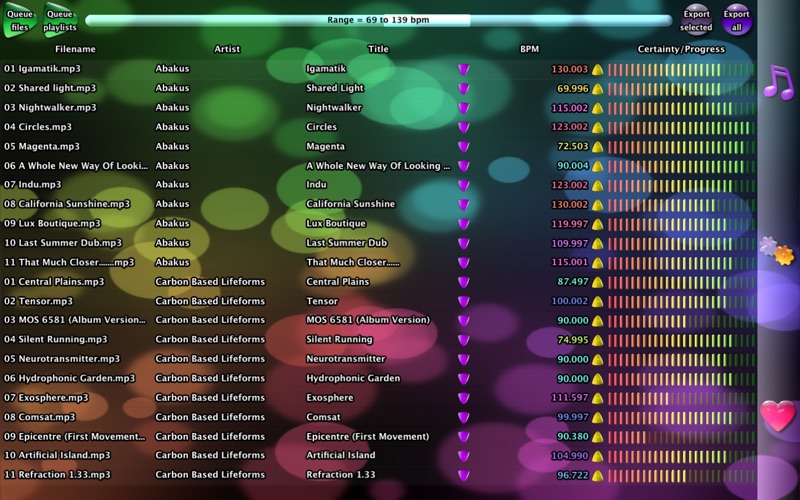Click the purple arrow for Igamatik
Screen dimensions: 800x500
pyautogui.click(x=463, y=69)
